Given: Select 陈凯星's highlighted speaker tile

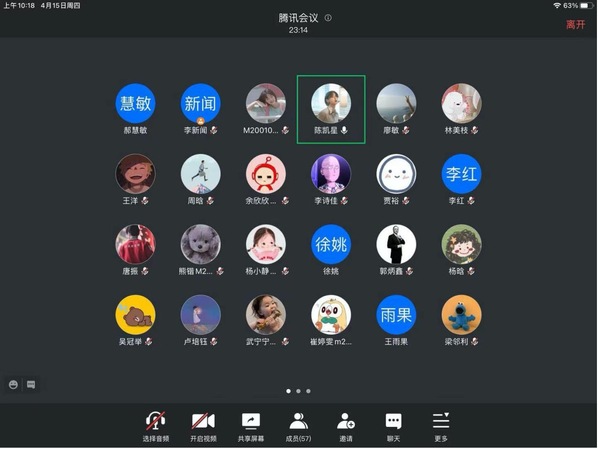Looking at the screenshot, I should [331, 109].
